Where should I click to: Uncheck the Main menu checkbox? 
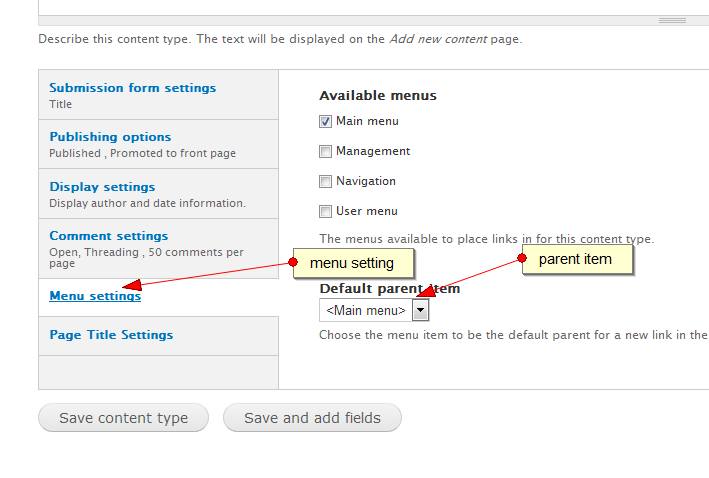pyautogui.click(x=325, y=121)
